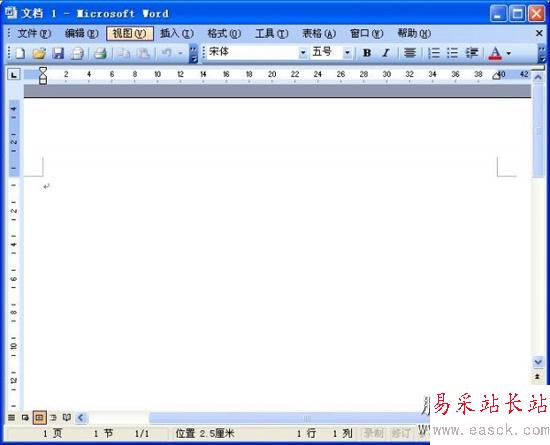Apply Bold formatting
The width and height of the screenshot is (550, 445).
(367, 53)
